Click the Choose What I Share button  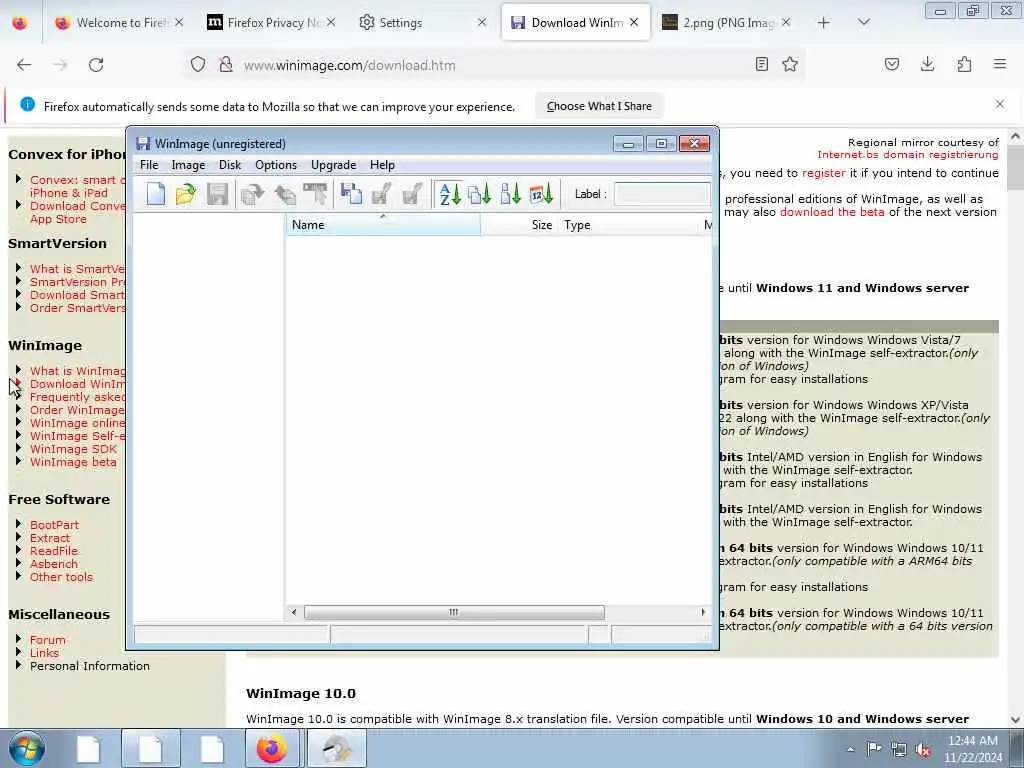click(x=599, y=106)
